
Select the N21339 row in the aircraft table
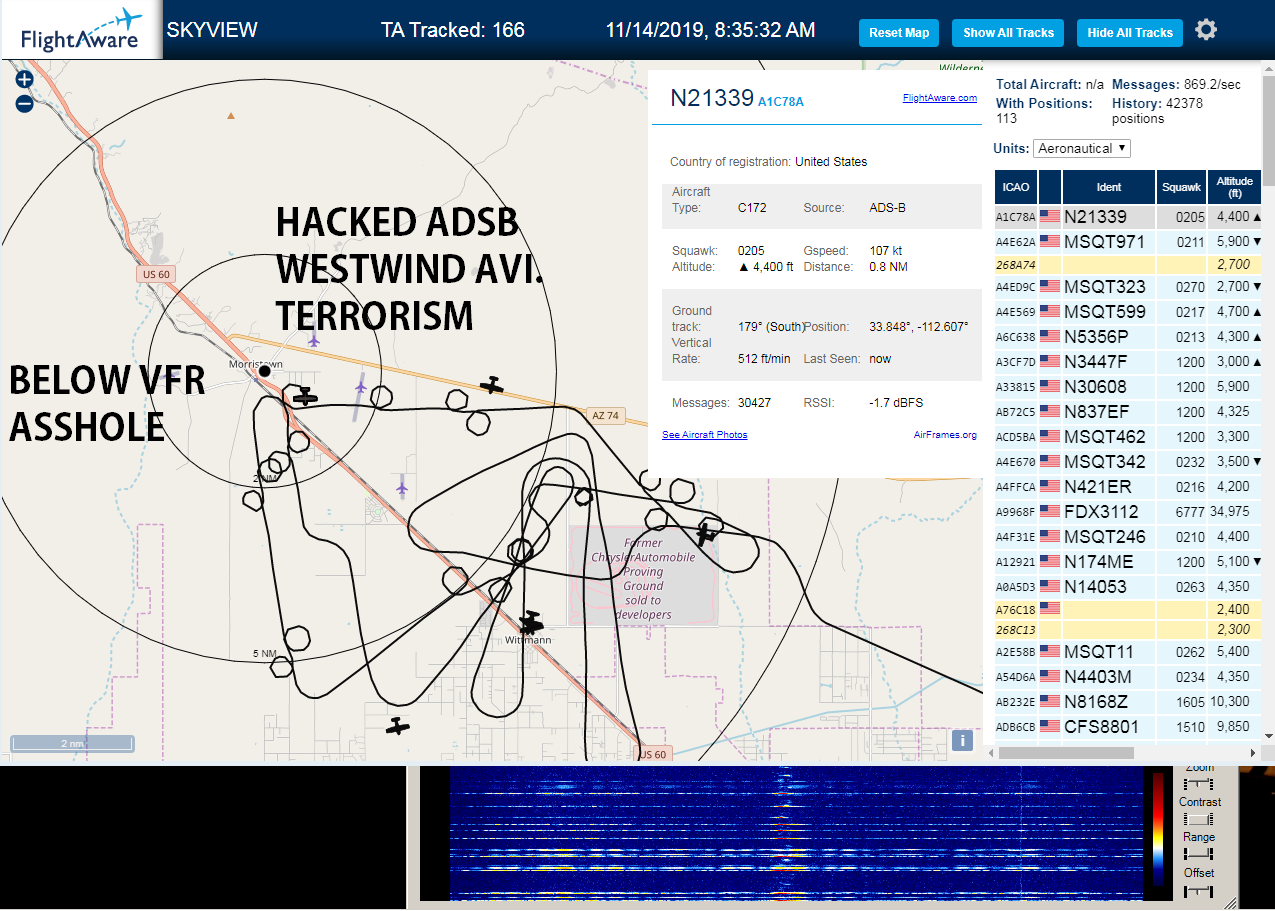coord(1128,217)
